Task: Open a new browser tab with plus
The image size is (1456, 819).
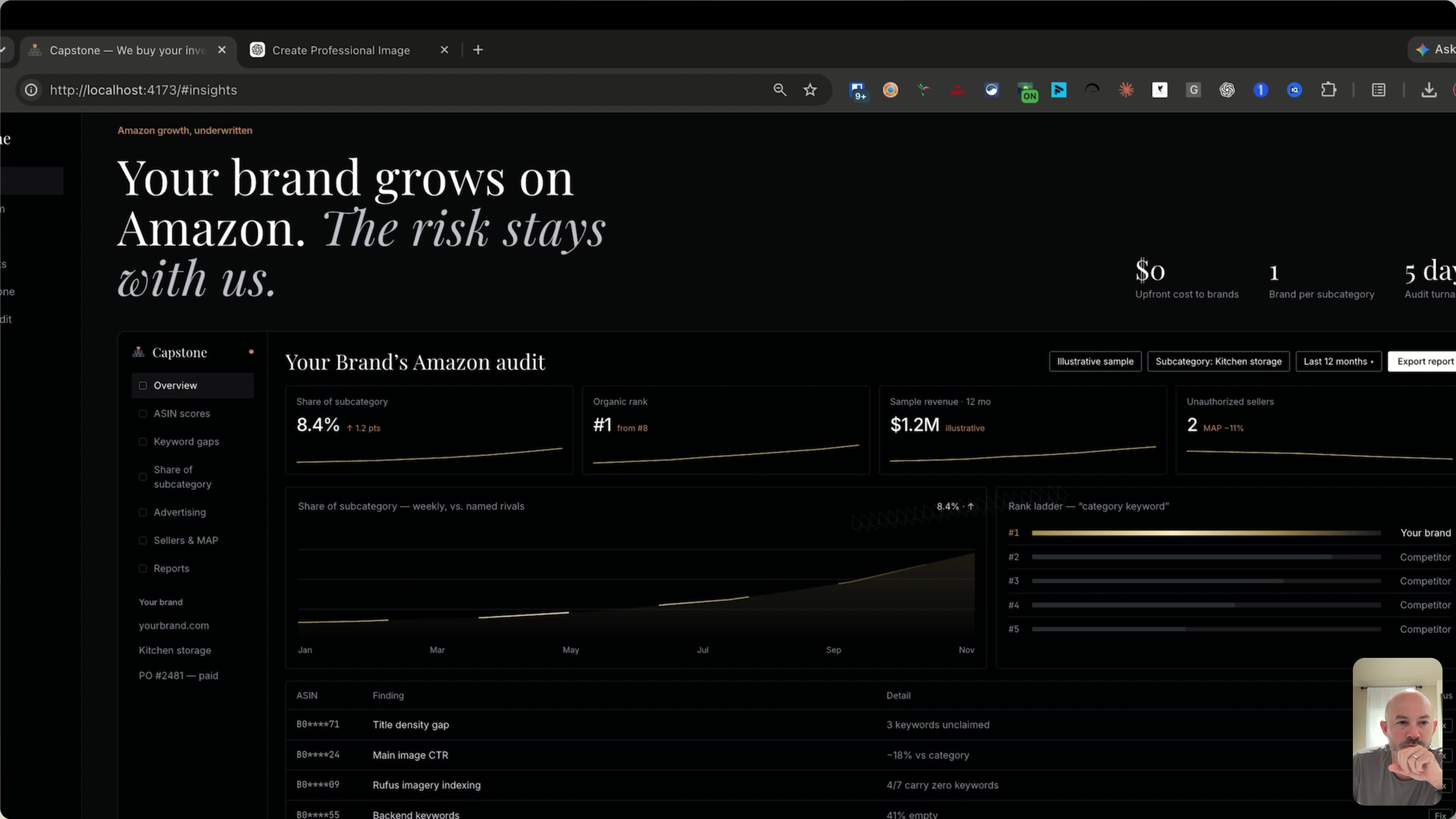Action: coord(478,50)
